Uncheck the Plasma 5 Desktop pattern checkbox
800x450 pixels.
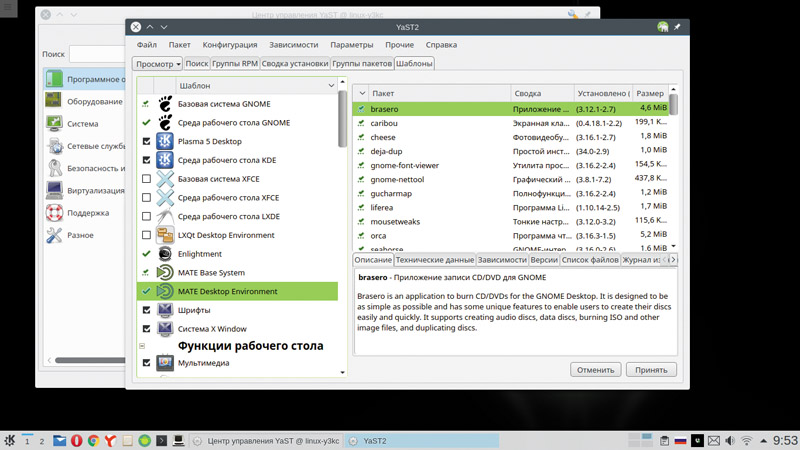tap(146, 141)
